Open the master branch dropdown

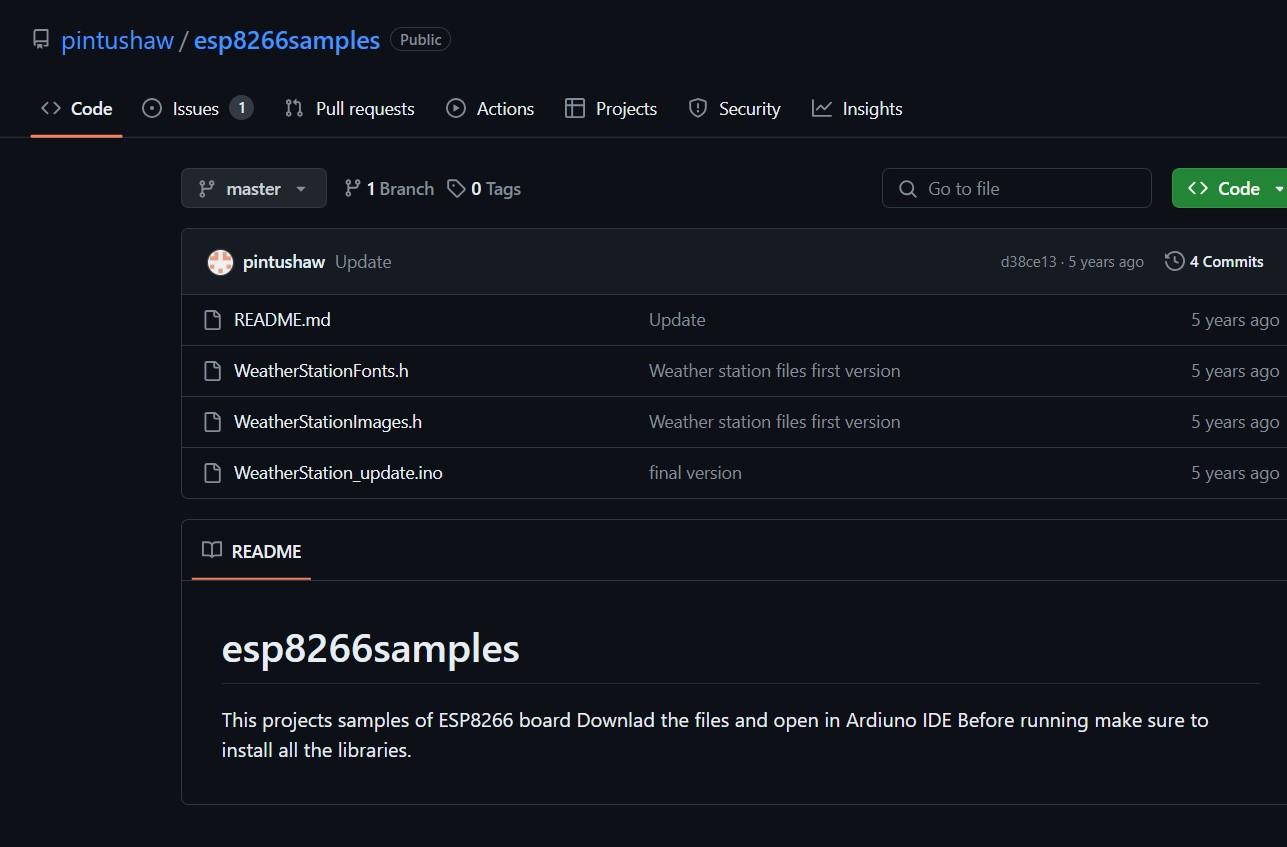tap(254, 188)
